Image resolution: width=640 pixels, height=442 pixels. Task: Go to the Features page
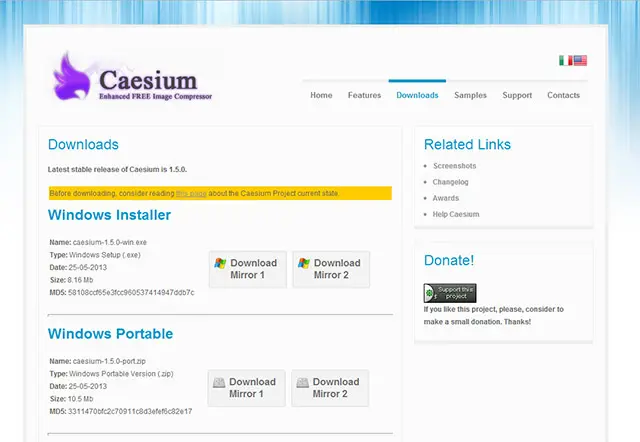[364, 96]
